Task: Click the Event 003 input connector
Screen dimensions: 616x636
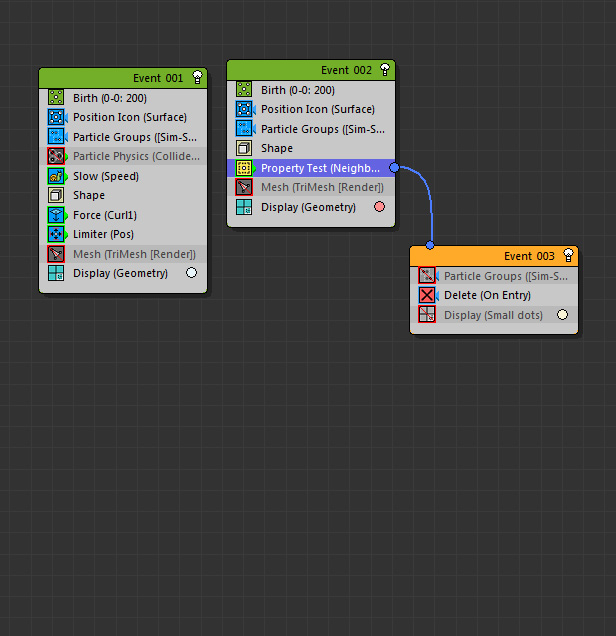Action: point(430,245)
